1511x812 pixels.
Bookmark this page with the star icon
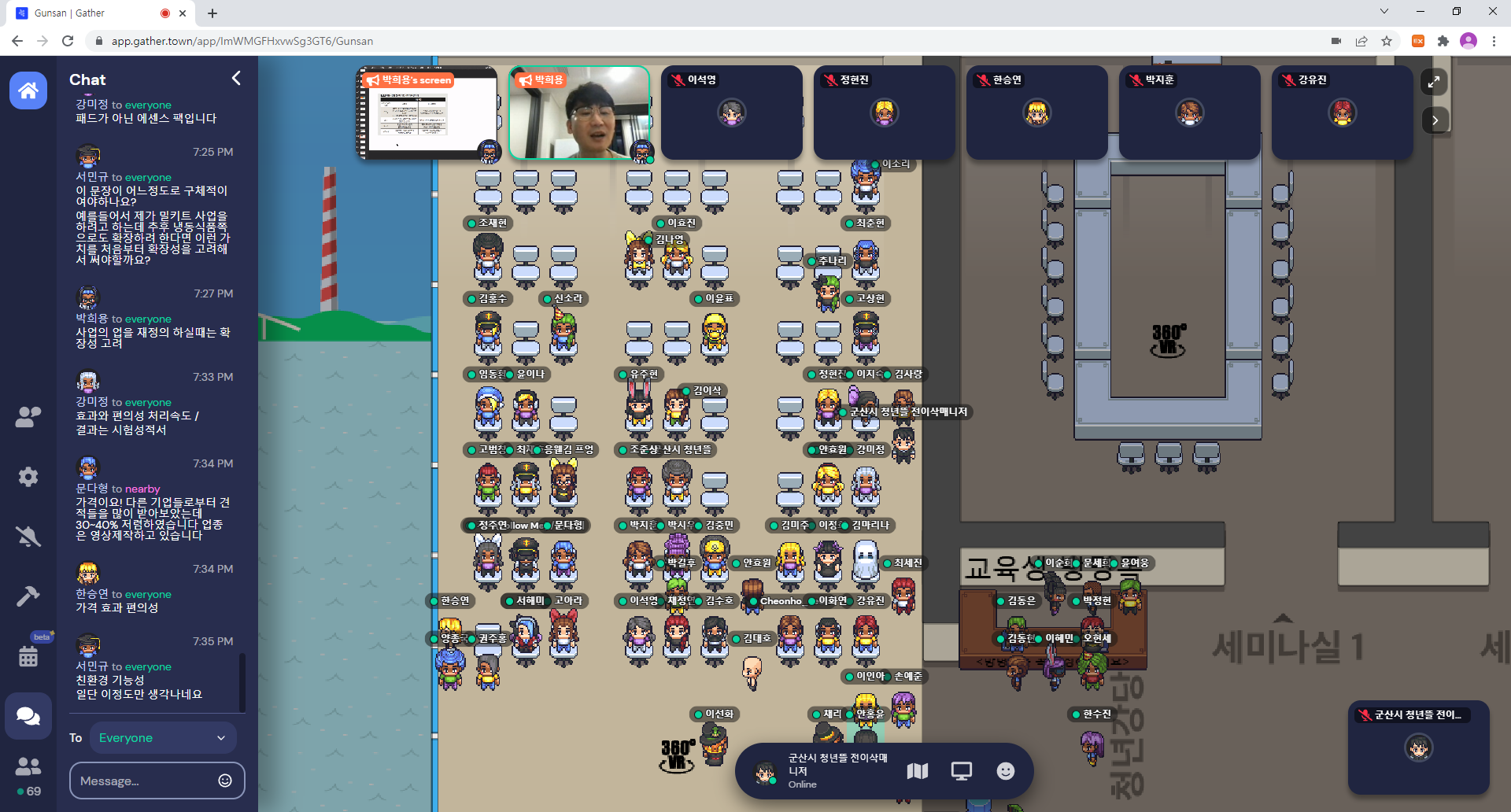(x=1387, y=41)
